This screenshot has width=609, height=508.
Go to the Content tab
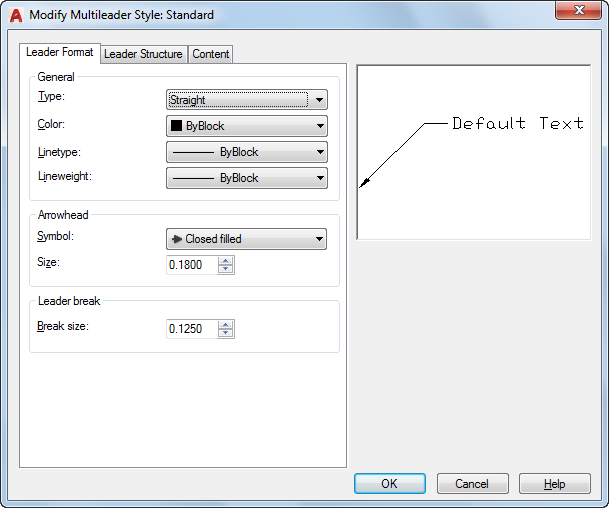click(210, 54)
